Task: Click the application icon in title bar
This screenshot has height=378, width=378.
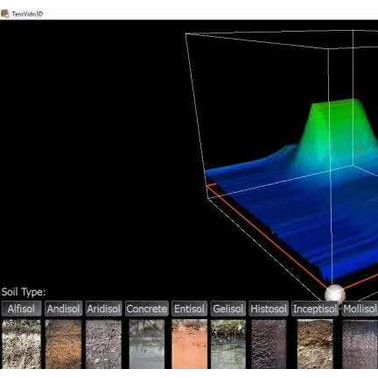Action: point(5,14)
